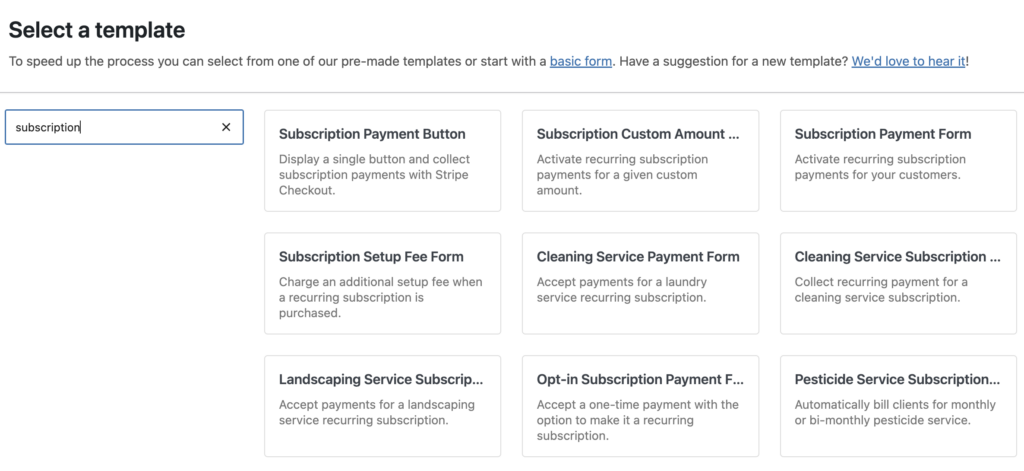Open the basic form link
The image size is (1024, 471).
(581, 61)
